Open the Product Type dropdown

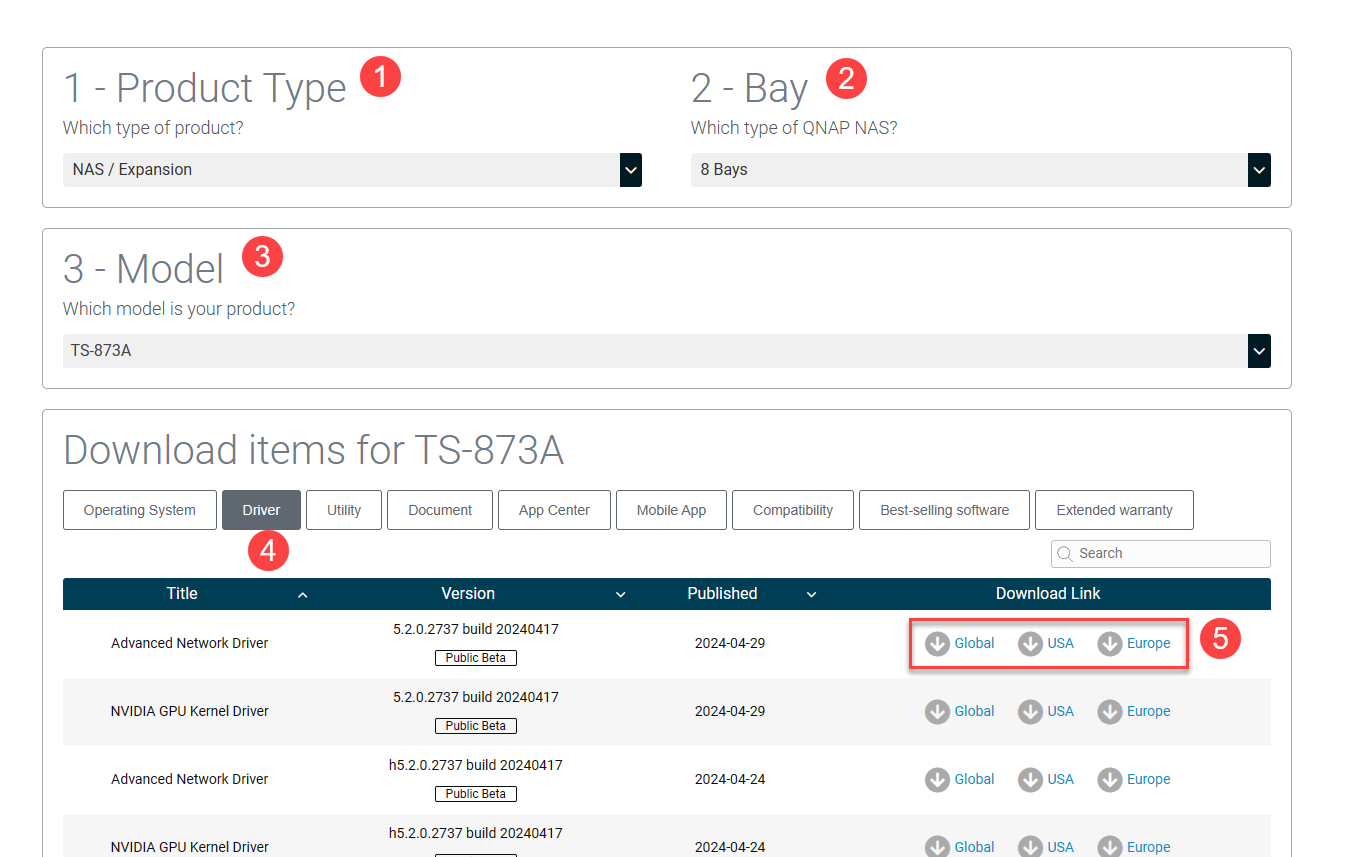click(630, 170)
